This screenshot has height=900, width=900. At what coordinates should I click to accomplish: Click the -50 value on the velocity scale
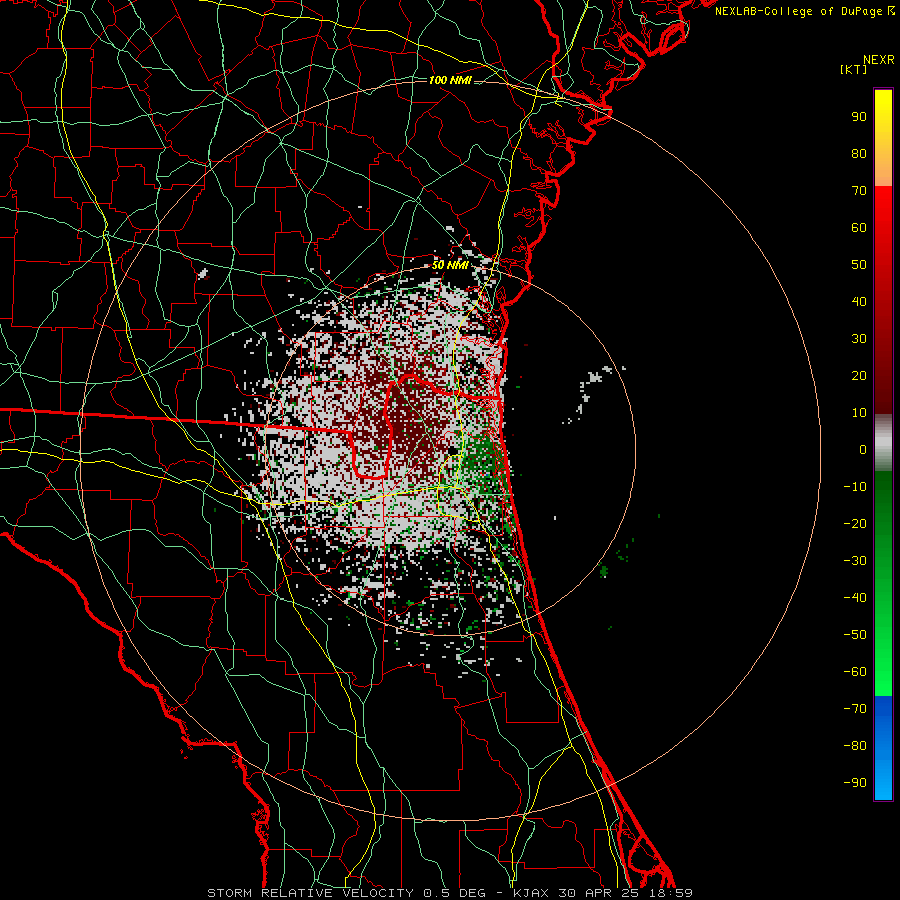[855, 635]
